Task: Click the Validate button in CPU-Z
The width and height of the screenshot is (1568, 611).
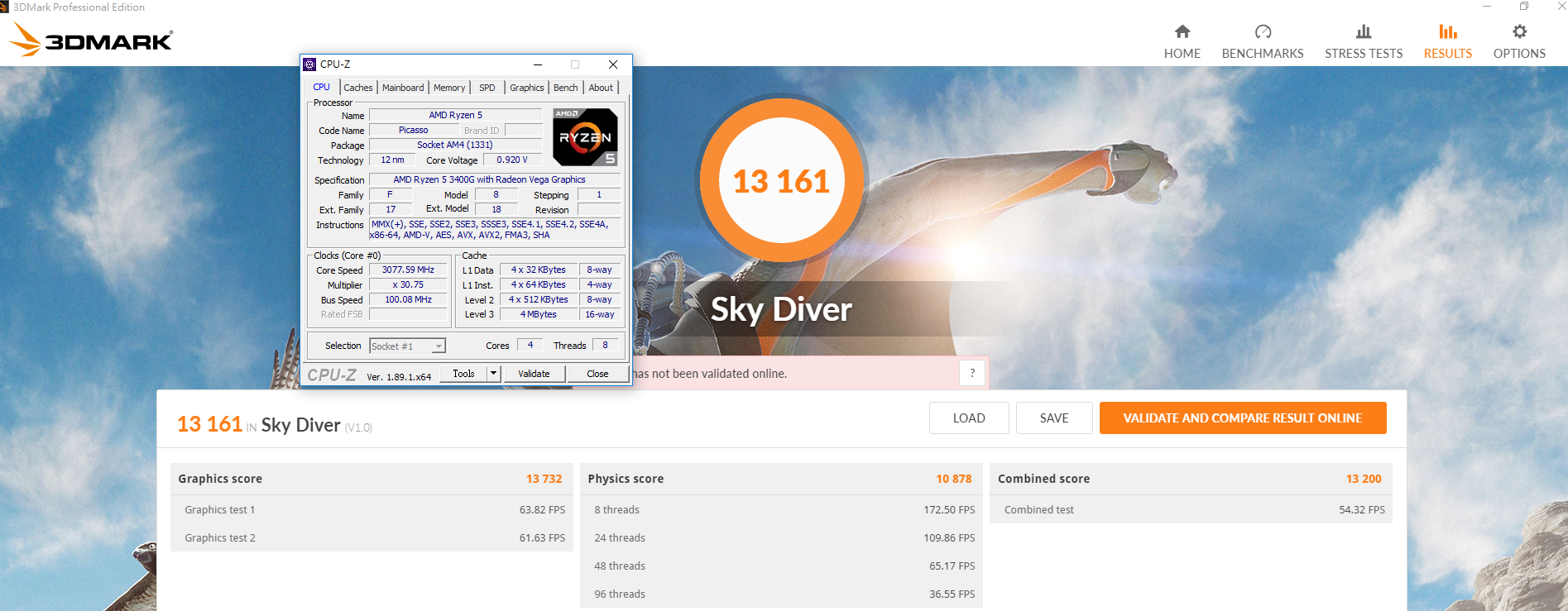Action: click(x=534, y=374)
